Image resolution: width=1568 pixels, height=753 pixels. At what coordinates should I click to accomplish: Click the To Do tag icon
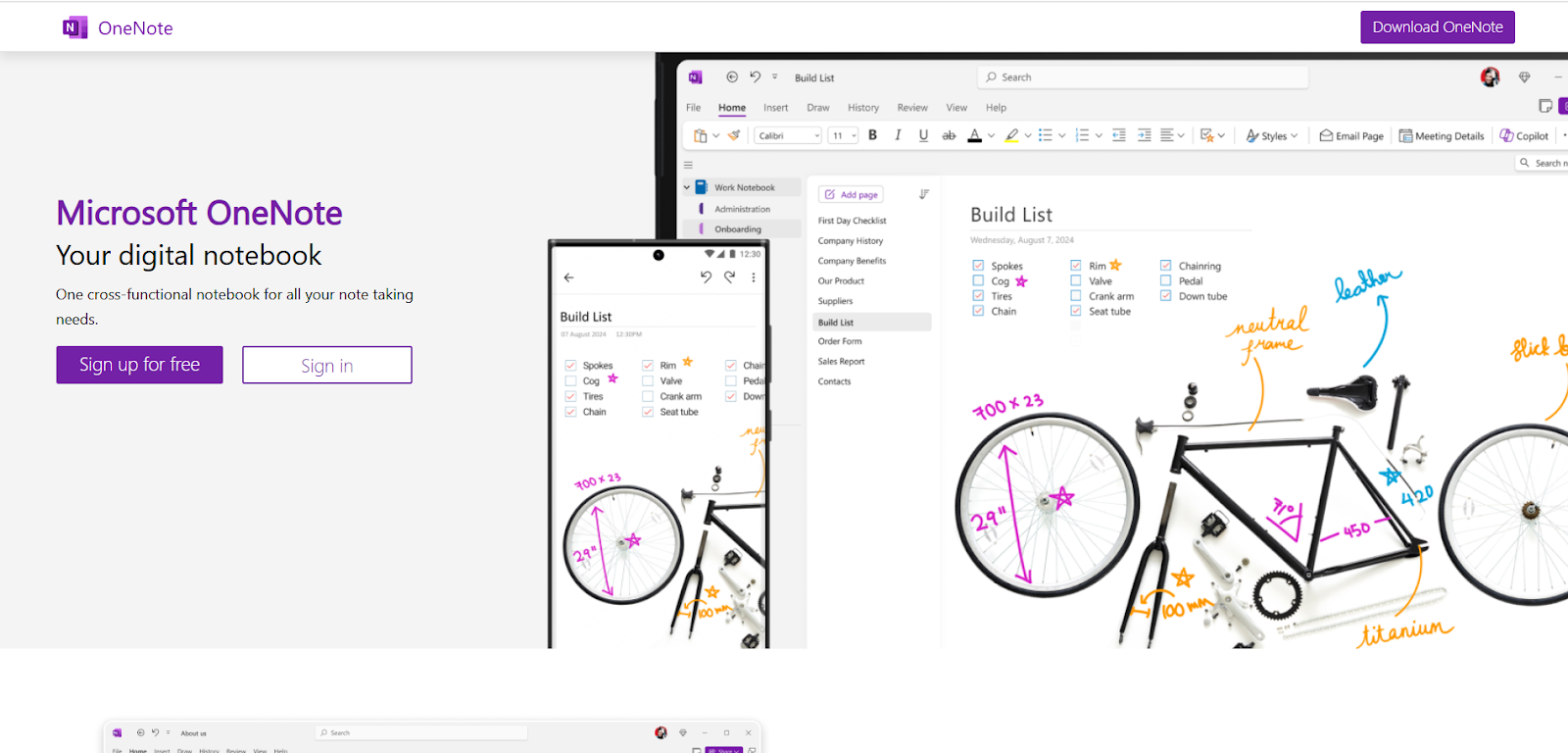tap(1207, 135)
